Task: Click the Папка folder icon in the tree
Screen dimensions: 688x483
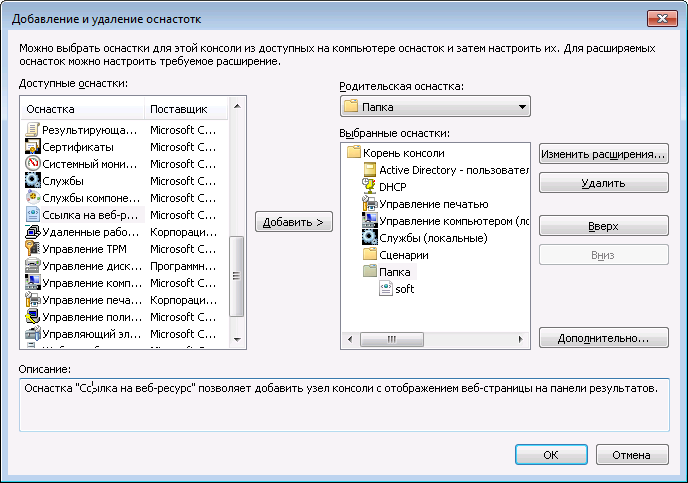Action: (370, 272)
